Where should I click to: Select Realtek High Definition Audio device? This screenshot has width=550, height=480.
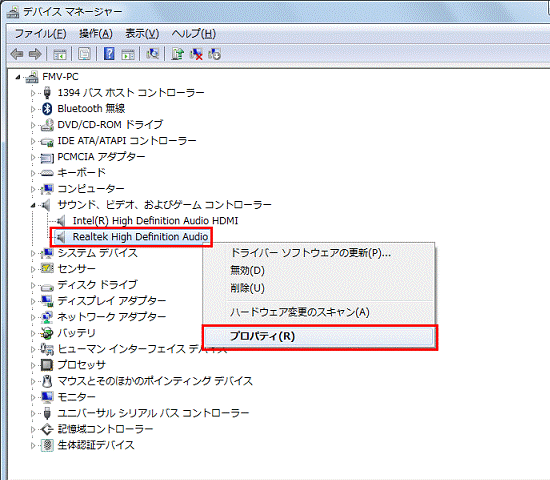140,237
